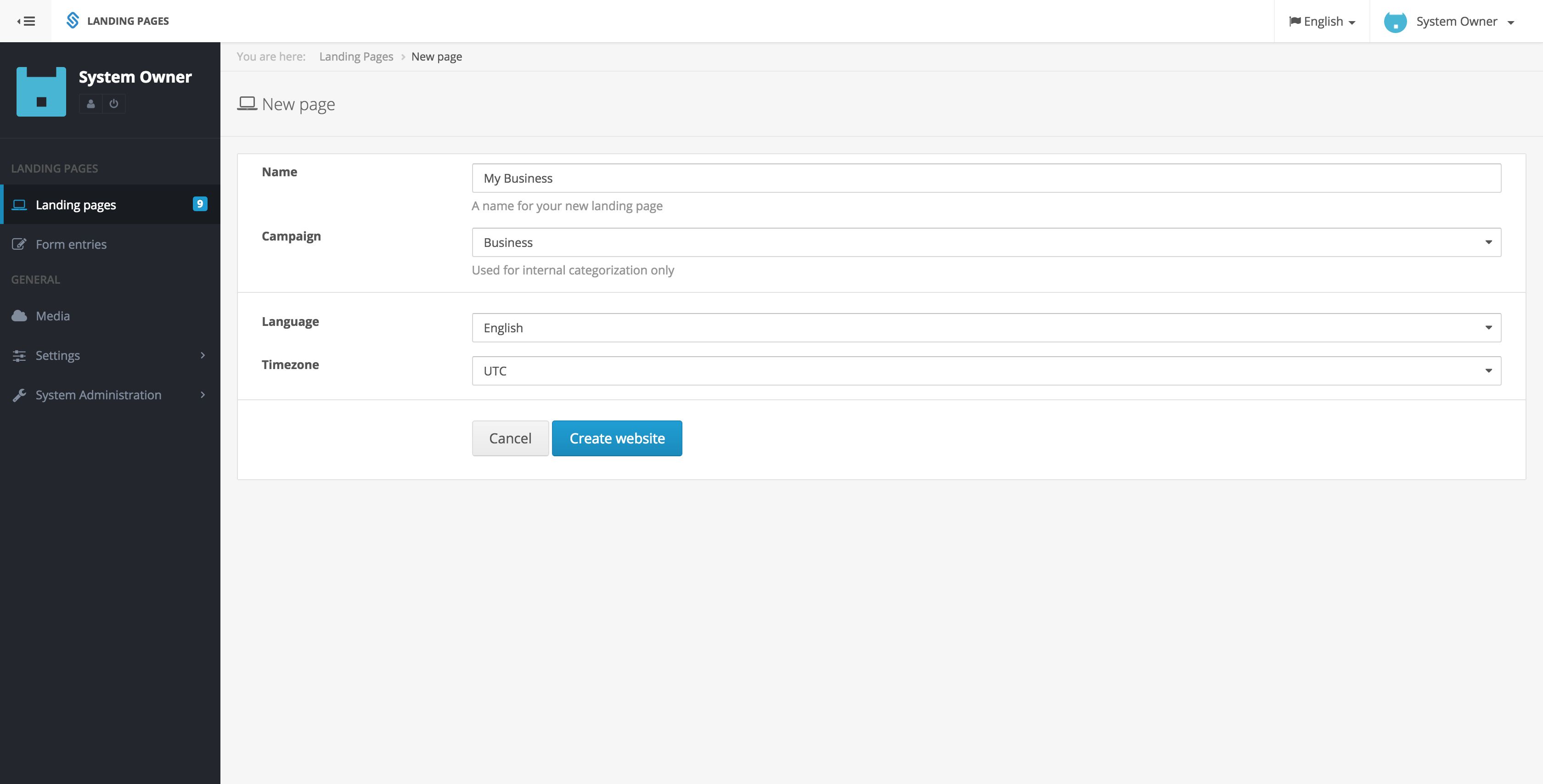Collapse sidebar with the hamburger menu icon
The width and height of the screenshot is (1543, 784).
tap(26, 21)
